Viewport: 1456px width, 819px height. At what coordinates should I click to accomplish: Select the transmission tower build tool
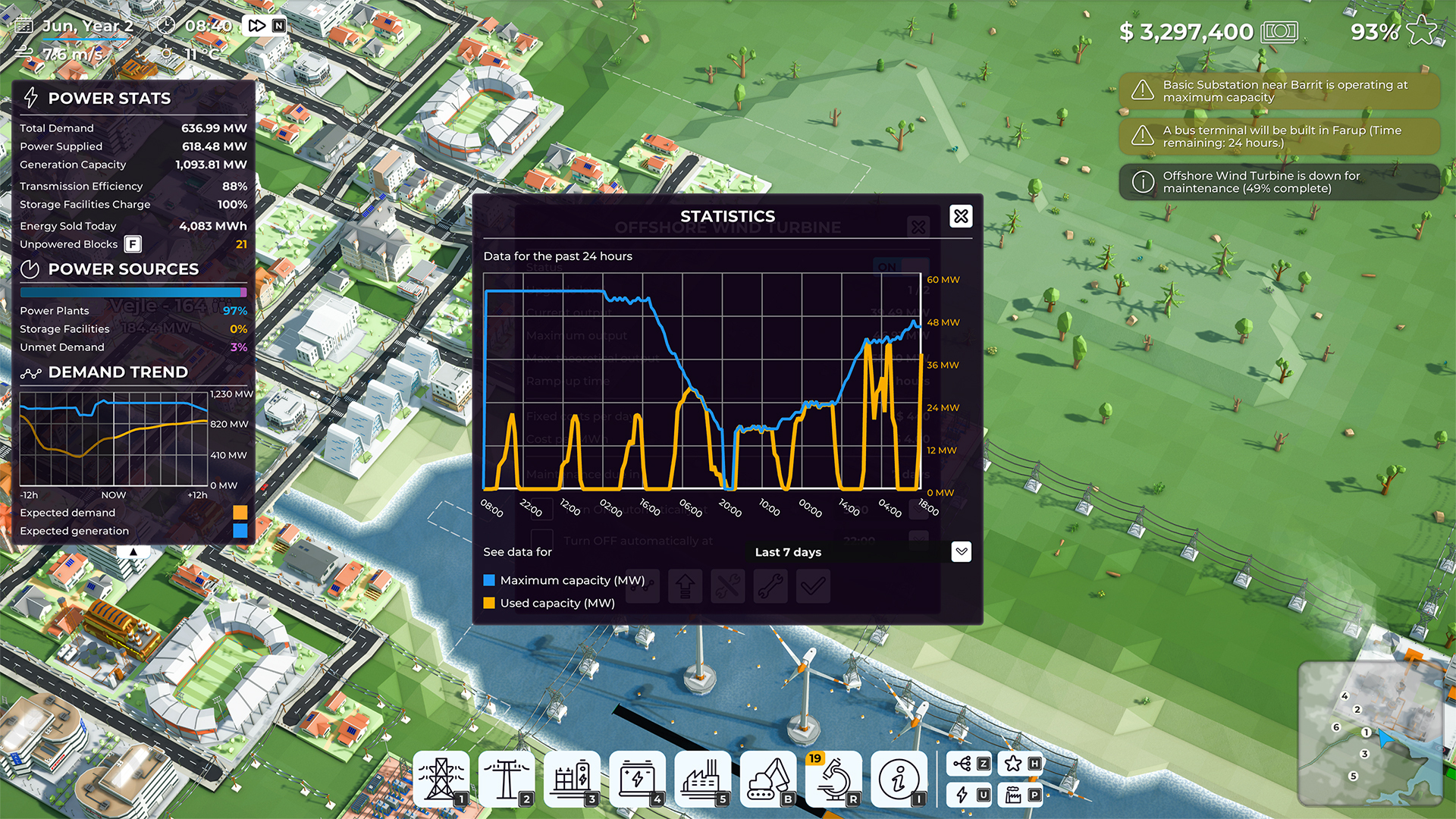(442, 779)
